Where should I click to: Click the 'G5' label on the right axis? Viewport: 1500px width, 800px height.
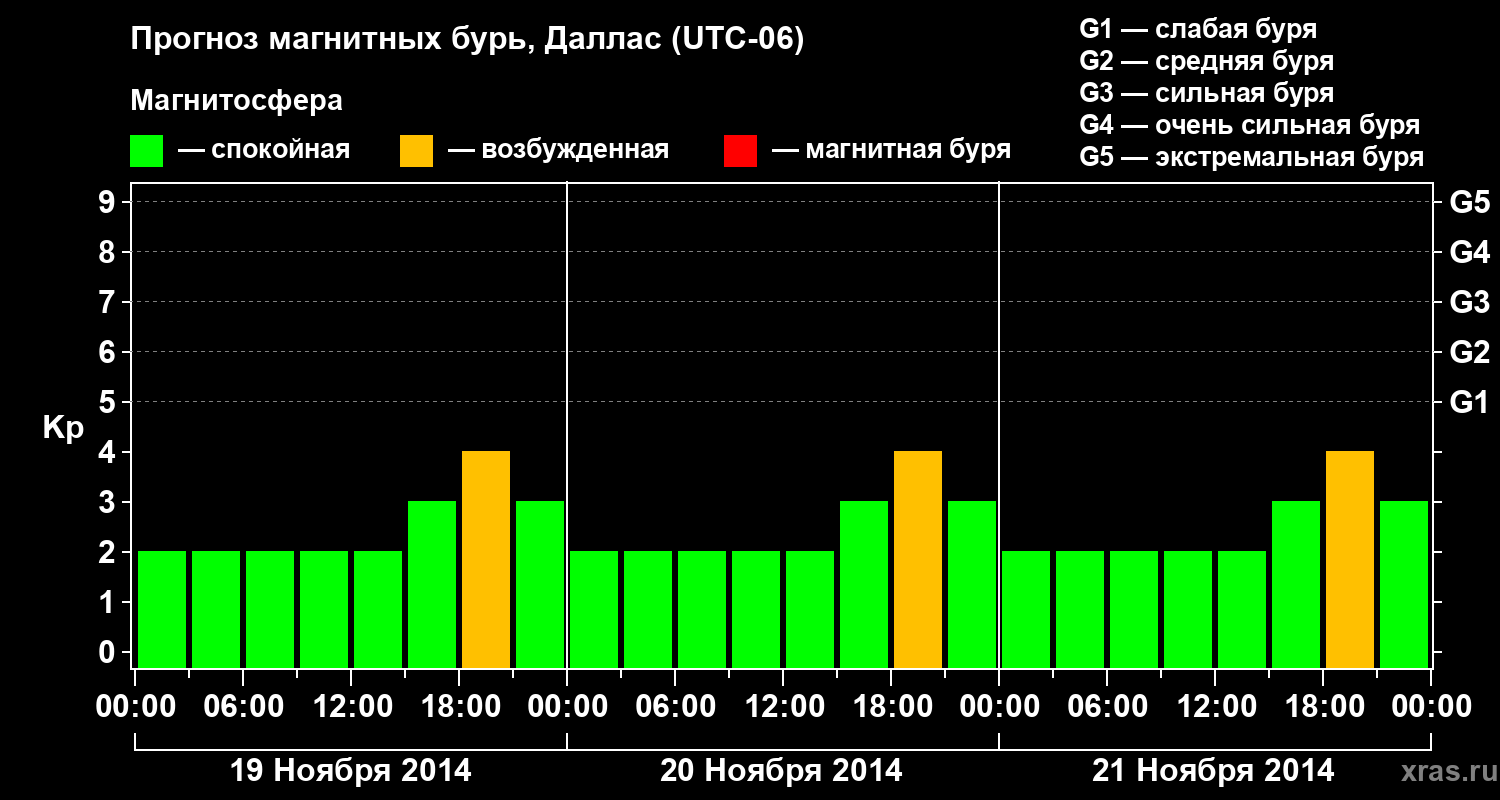pos(1470,202)
